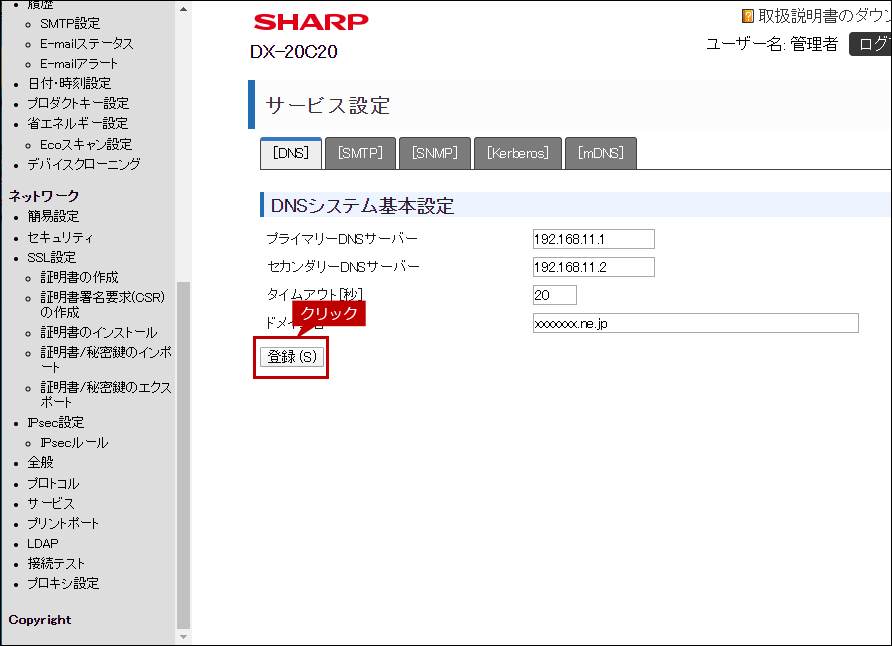This screenshot has height=646, width=892.
Task: Open 証明書のインストール
Action: point(98,332)
